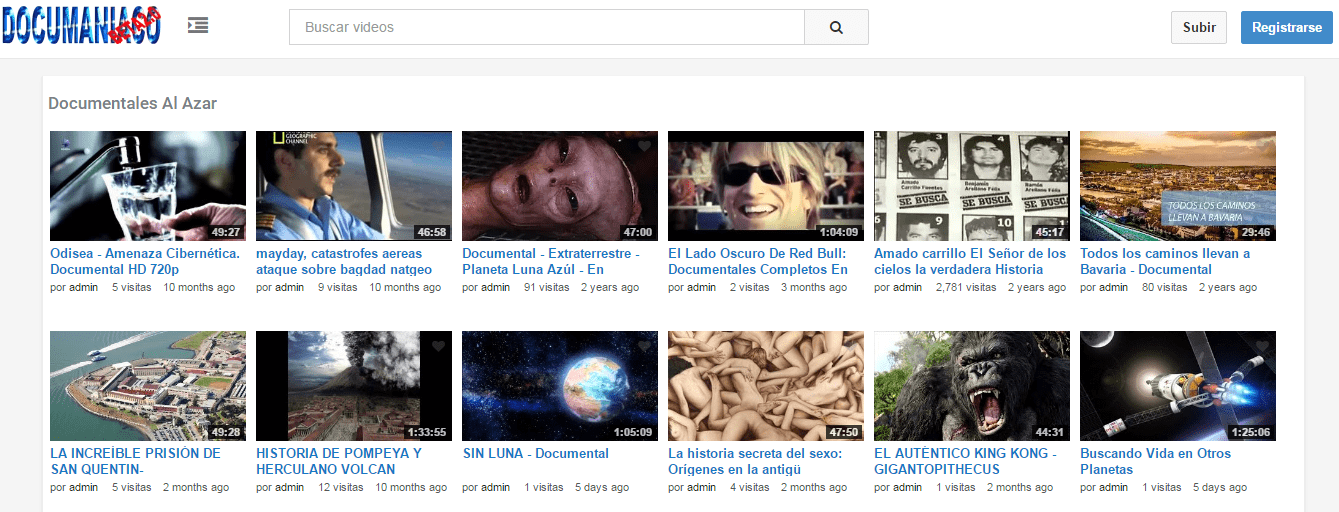Viewport: 1339px width, 512px height.
Task: Open 'LA INCREÍBLE PRISIÓN DE SAN QUENTIN' link
Action: (x=135, y=461)
